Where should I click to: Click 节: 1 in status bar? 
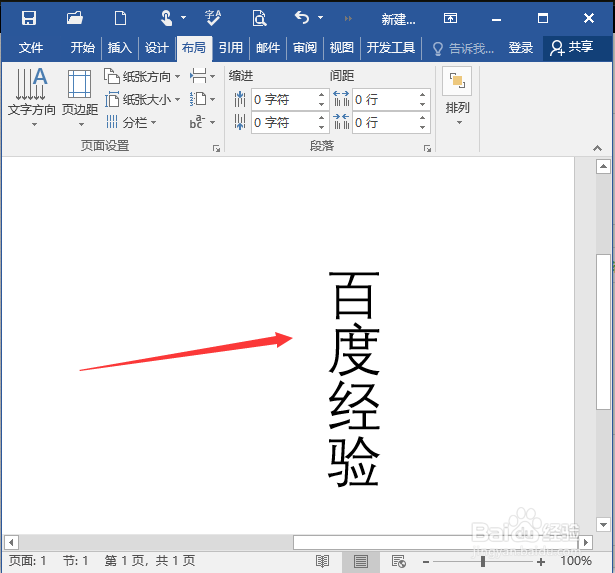[x=75, y=561]
